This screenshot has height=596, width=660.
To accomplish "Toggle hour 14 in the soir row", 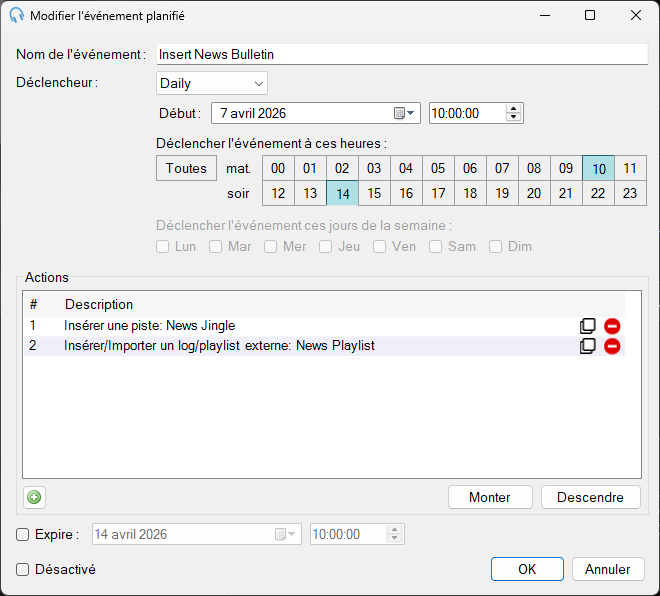I will pos(342,193).
